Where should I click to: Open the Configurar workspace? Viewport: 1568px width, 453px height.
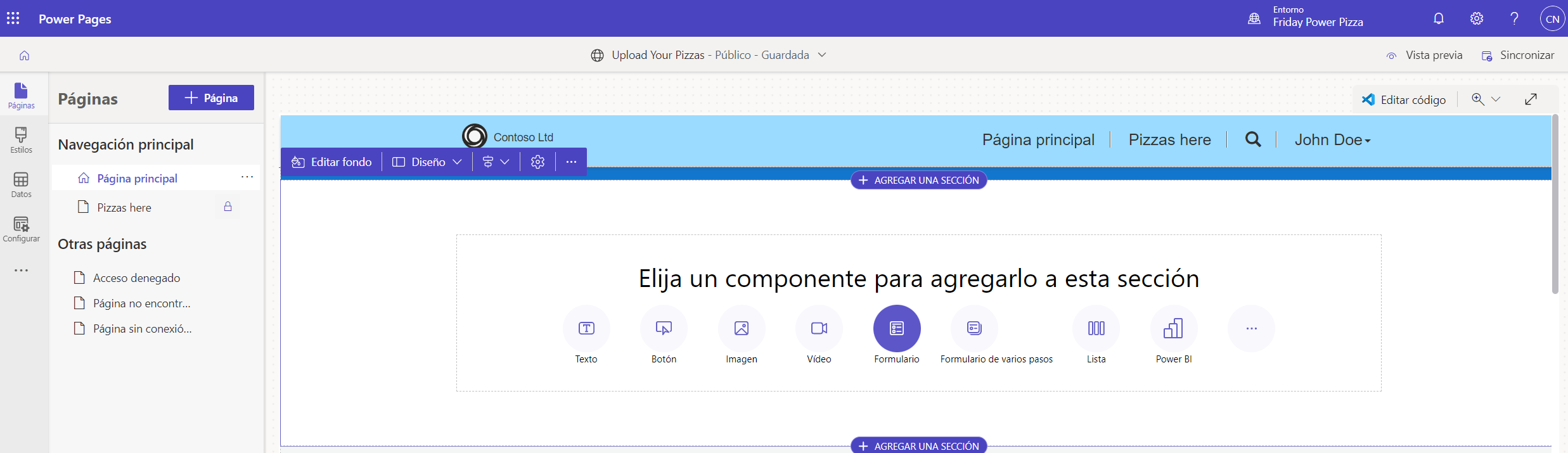21,229
